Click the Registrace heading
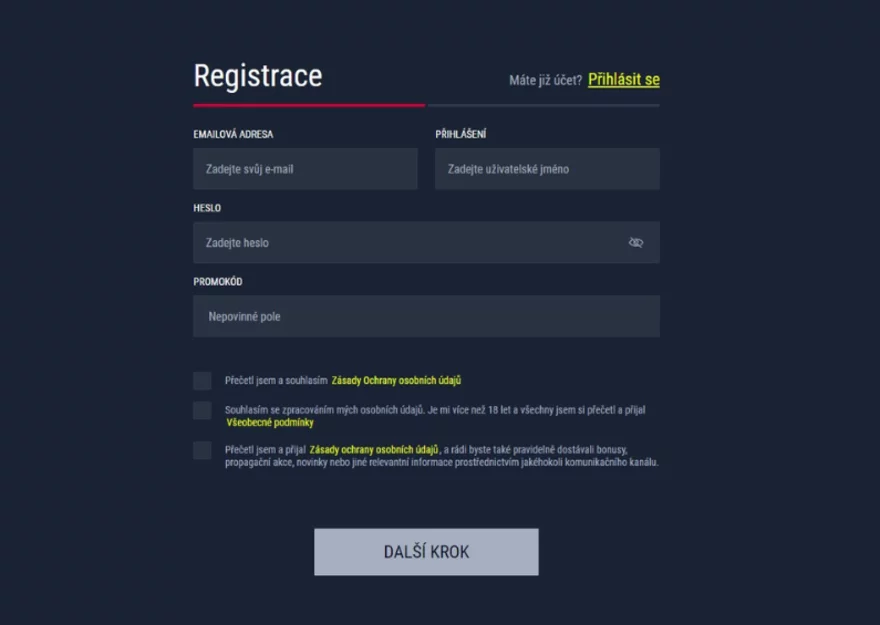 click(258, 77)
